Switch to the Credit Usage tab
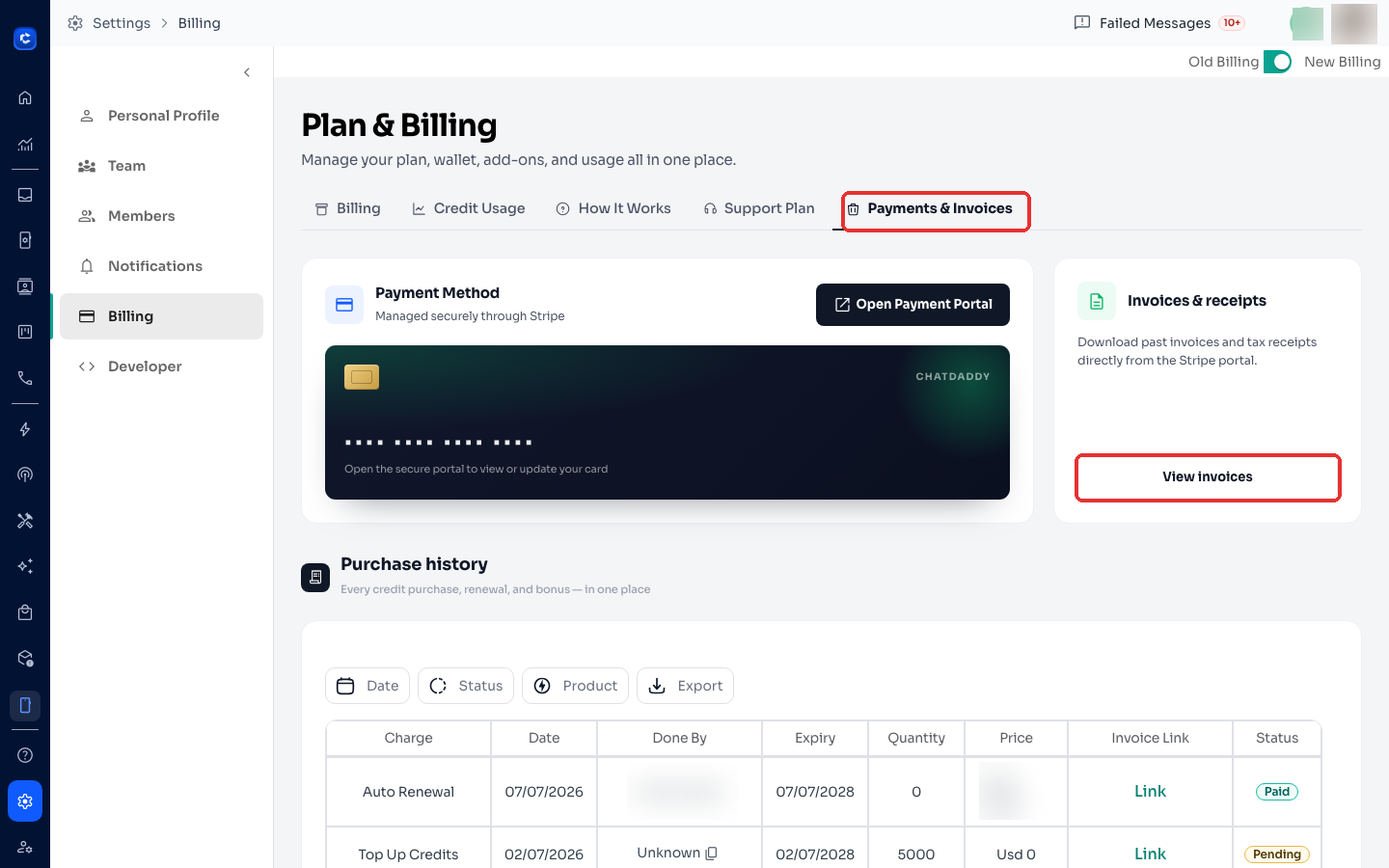This screenshot has width=1389, height=868. coord(469,208)
